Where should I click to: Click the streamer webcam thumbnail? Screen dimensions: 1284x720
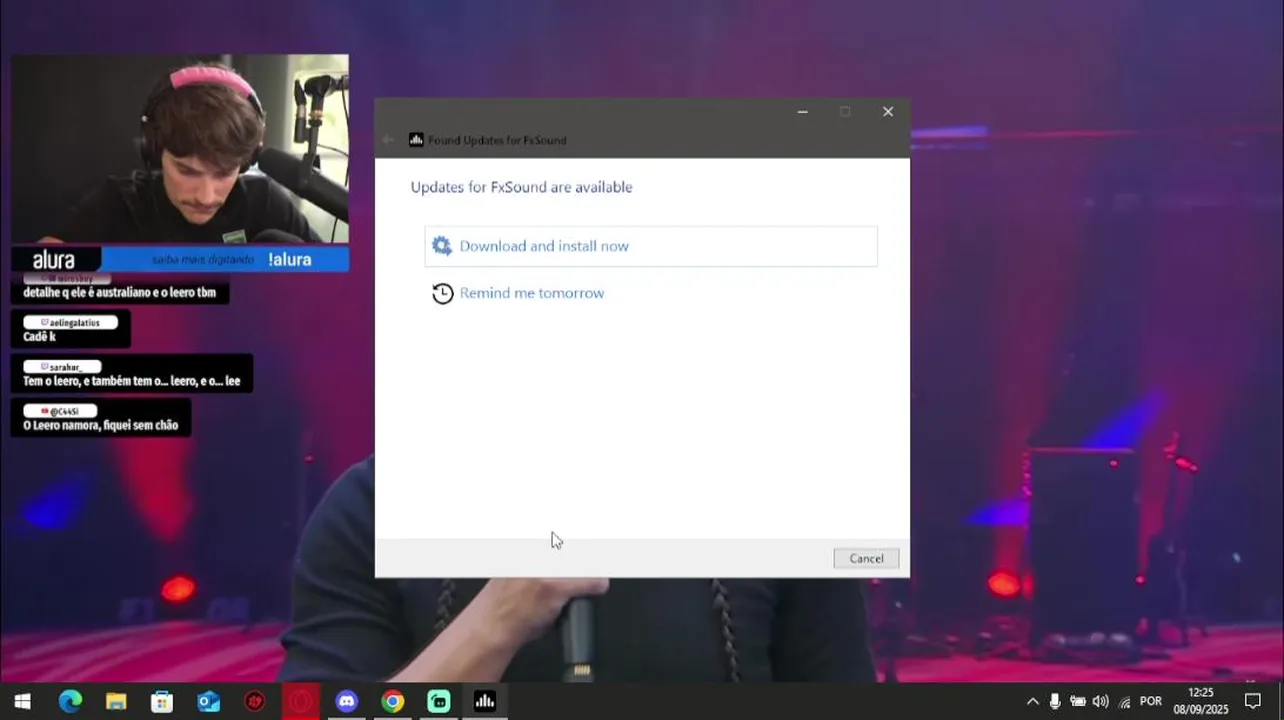[x=180, y=149]
